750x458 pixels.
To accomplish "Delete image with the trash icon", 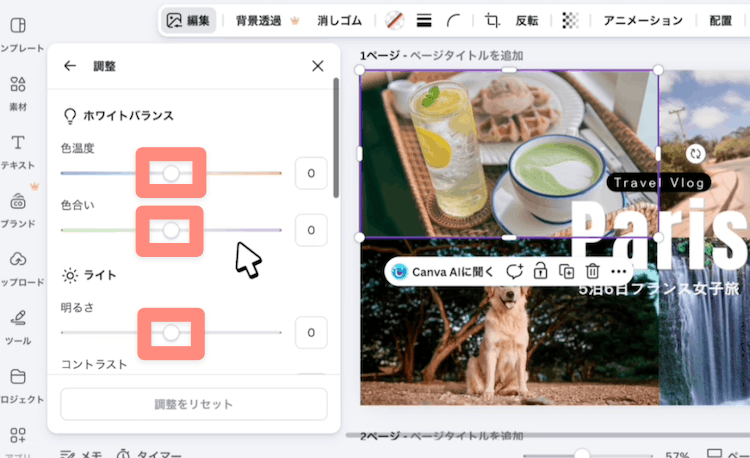I will 592,272.
